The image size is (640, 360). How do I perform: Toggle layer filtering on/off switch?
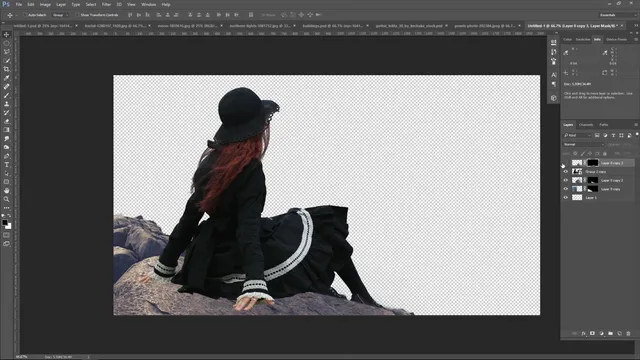637,134
